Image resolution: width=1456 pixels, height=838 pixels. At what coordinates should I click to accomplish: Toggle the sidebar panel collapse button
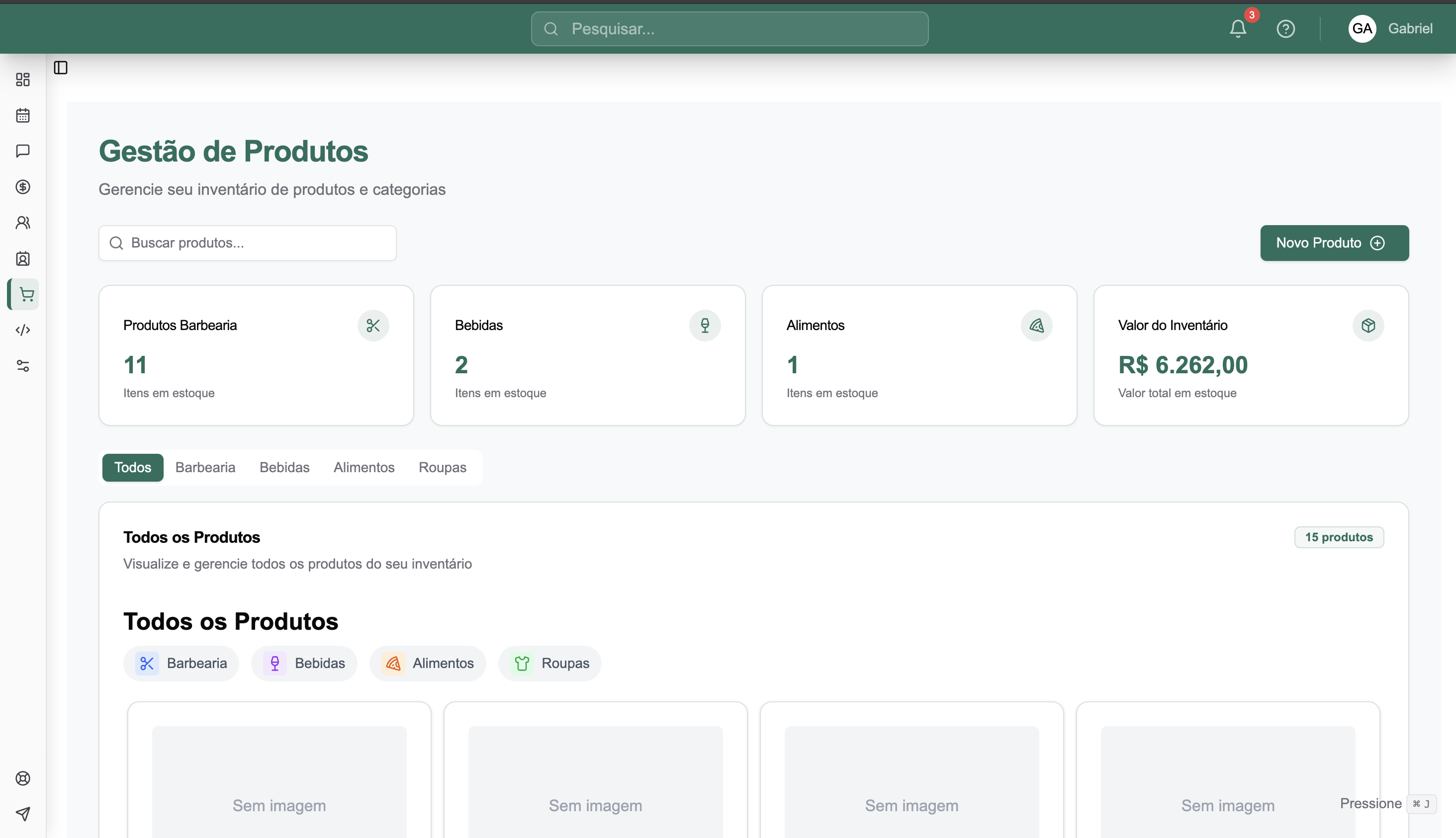[61, 68]
